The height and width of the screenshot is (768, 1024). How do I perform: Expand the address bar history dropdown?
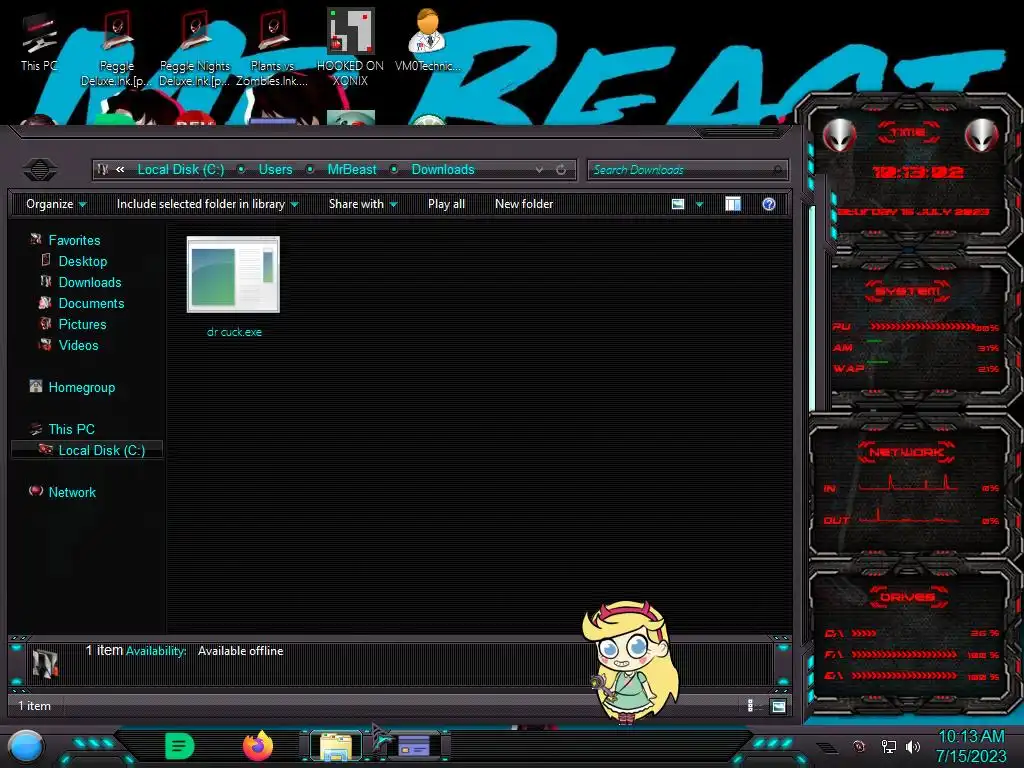(539, 170)
